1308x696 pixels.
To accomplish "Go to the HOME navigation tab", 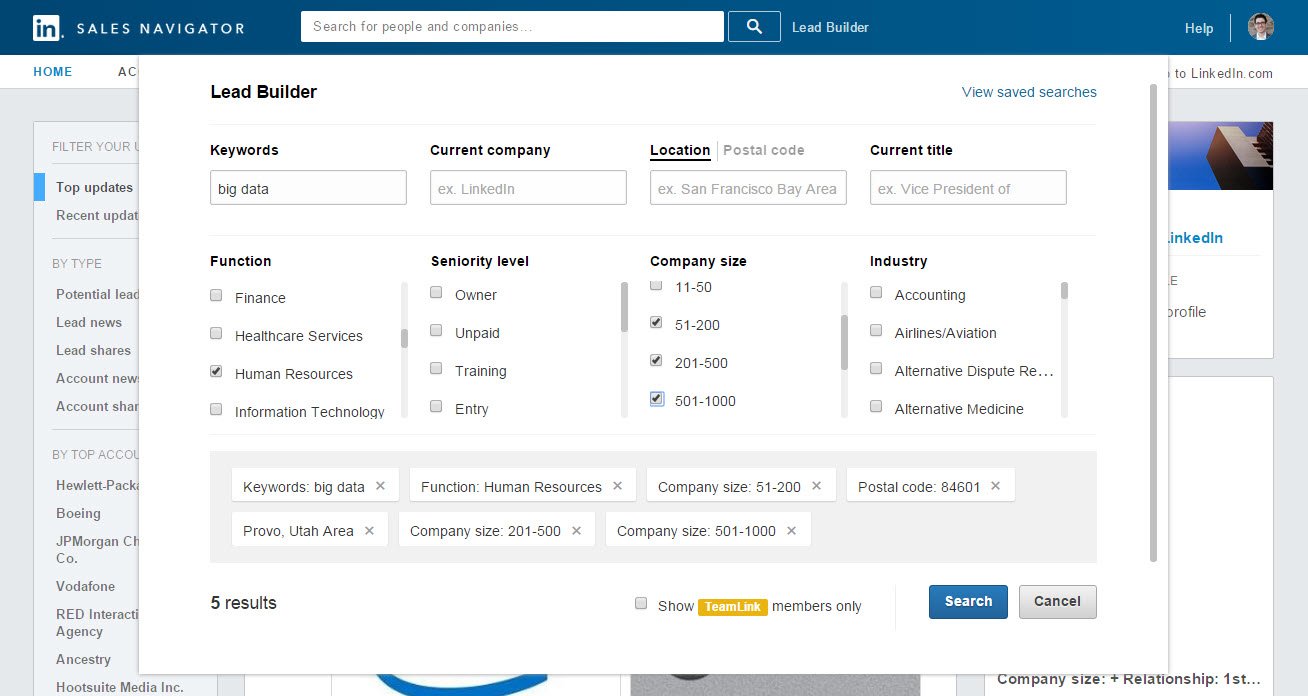I will pyautogui.click(x=53, y=72).
